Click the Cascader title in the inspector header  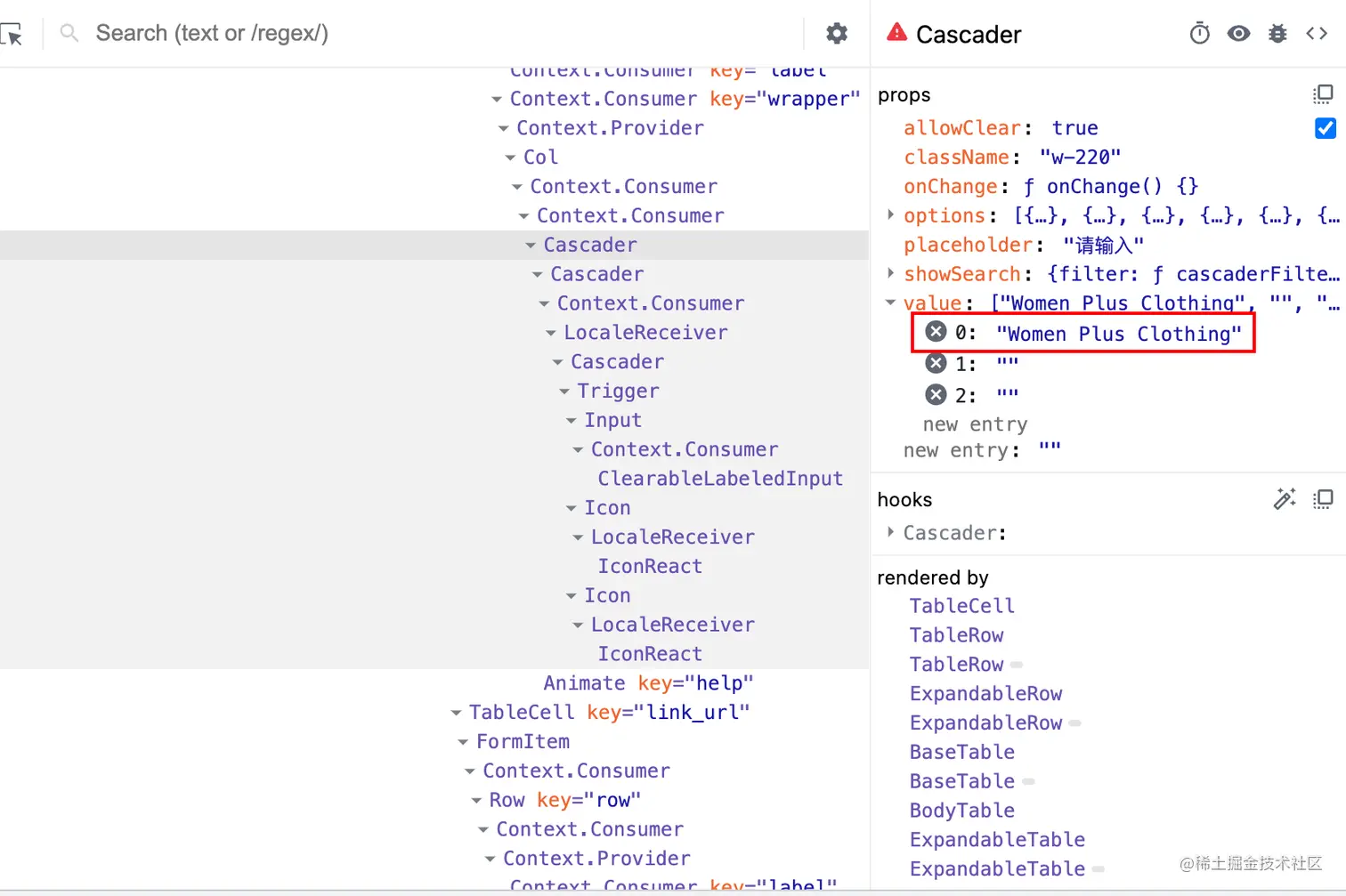click(x=969, y=35)
